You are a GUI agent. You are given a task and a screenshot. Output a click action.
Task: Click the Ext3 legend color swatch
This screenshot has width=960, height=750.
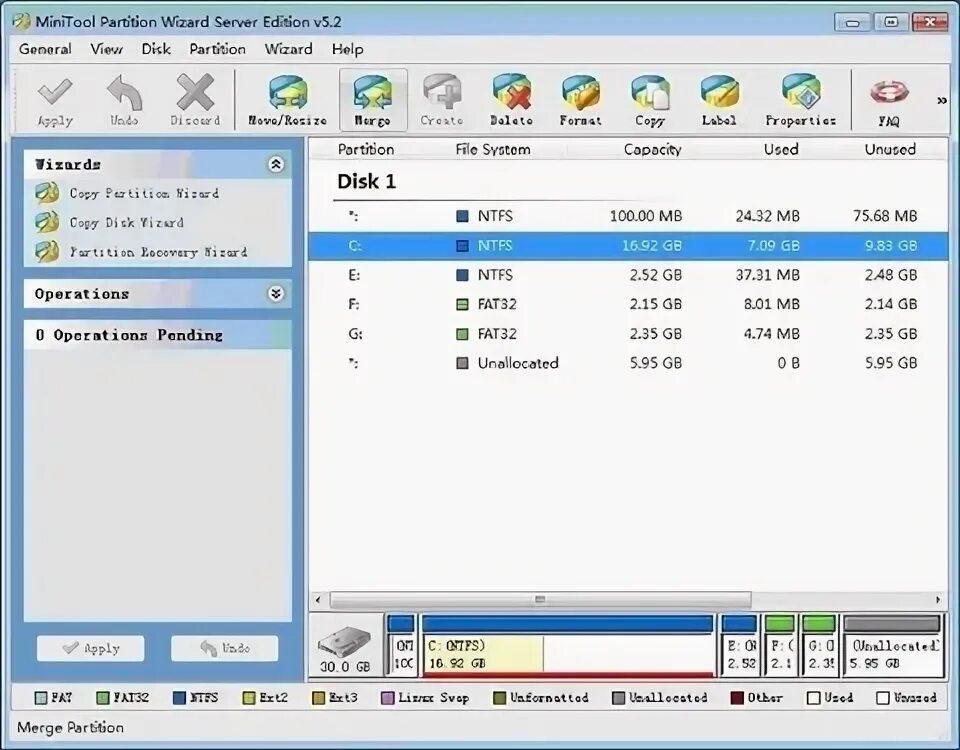pyautogui.click(x=318, y=698)
